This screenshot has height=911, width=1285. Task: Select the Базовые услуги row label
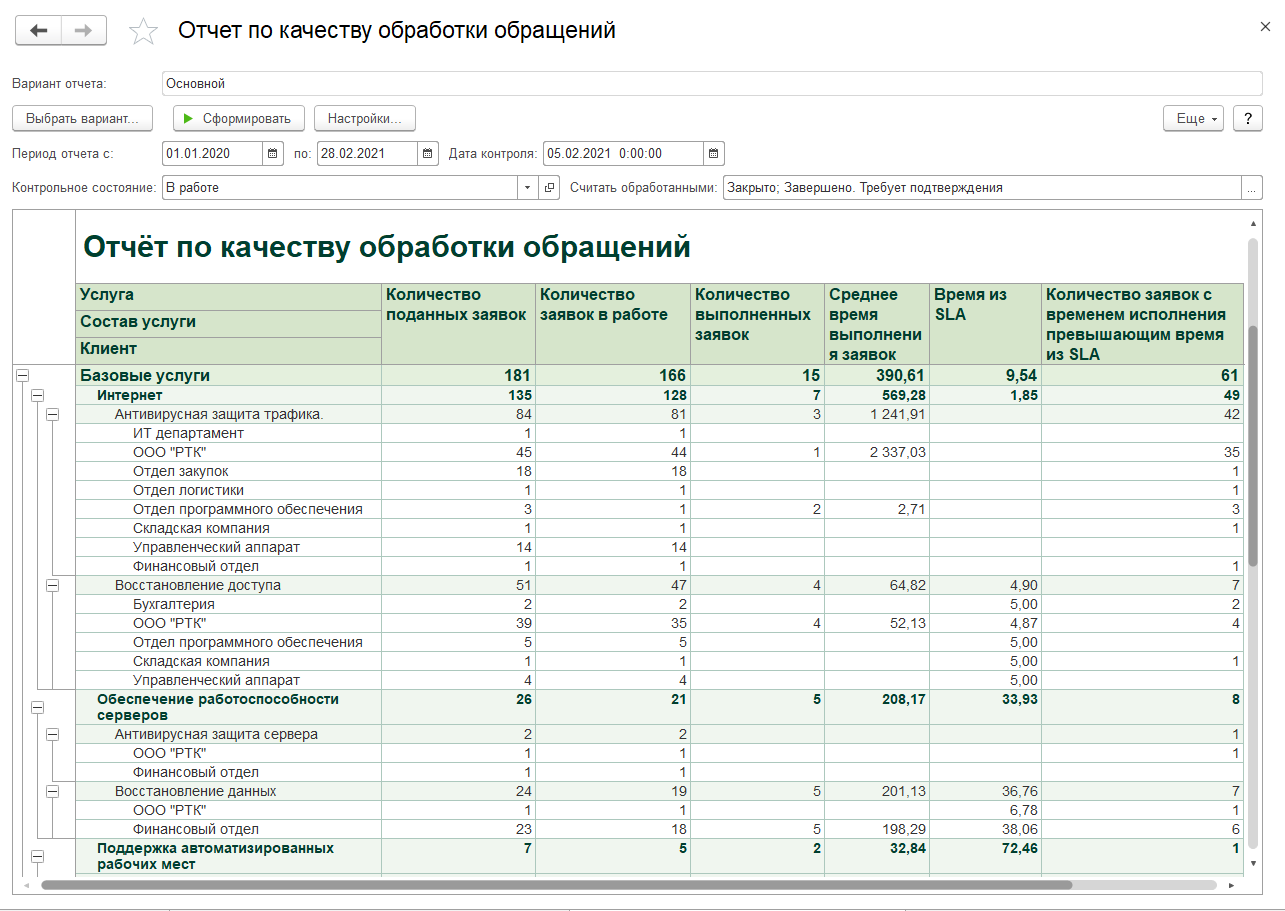click(145, 376)
